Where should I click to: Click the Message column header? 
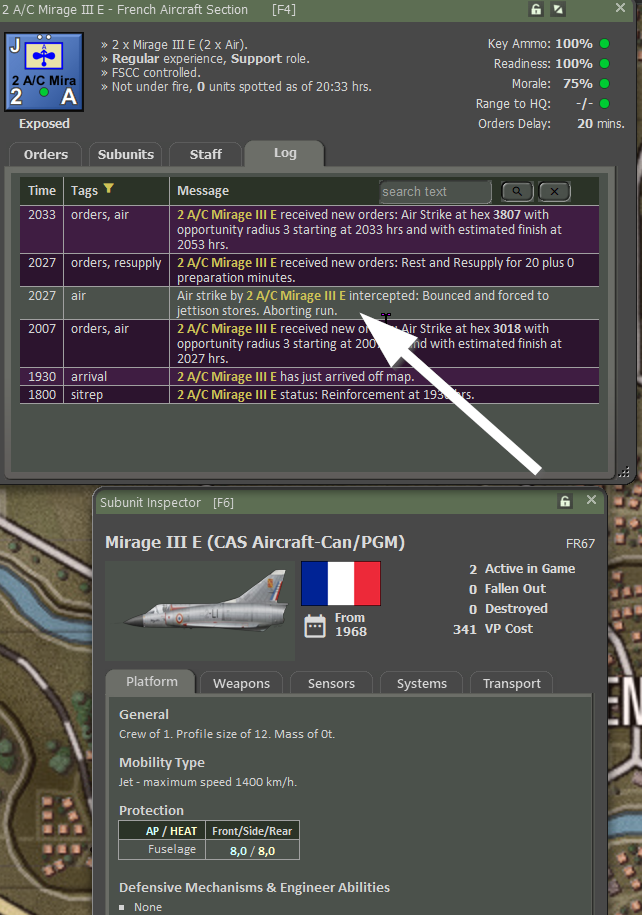203,191
